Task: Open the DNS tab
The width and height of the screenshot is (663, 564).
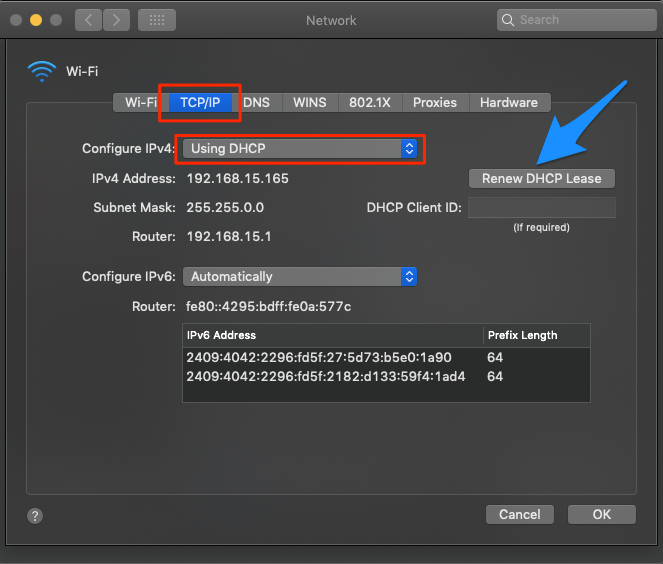Action: point(256,103)
